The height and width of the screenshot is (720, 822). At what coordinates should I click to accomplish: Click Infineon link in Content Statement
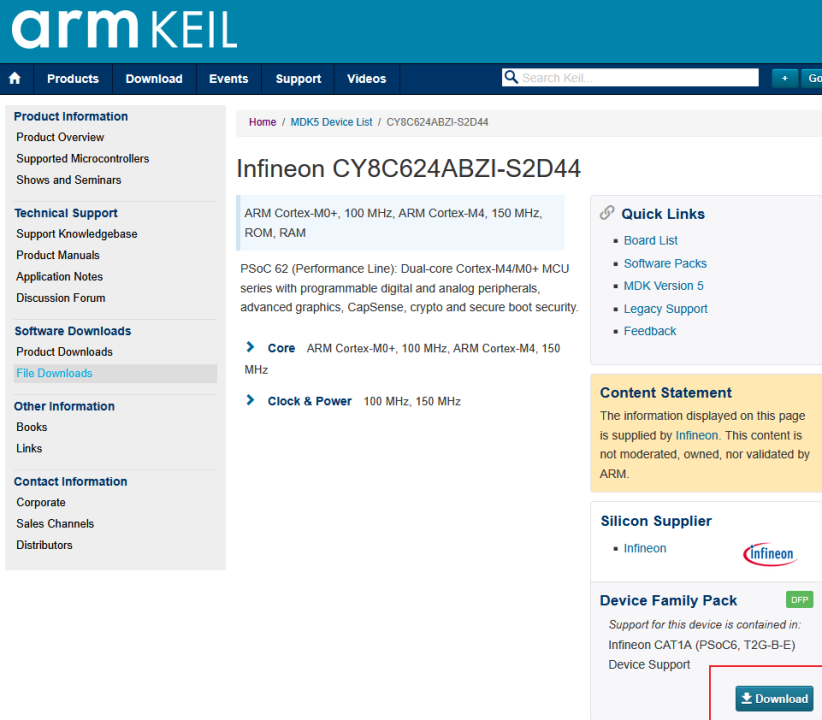click(697, 435)
